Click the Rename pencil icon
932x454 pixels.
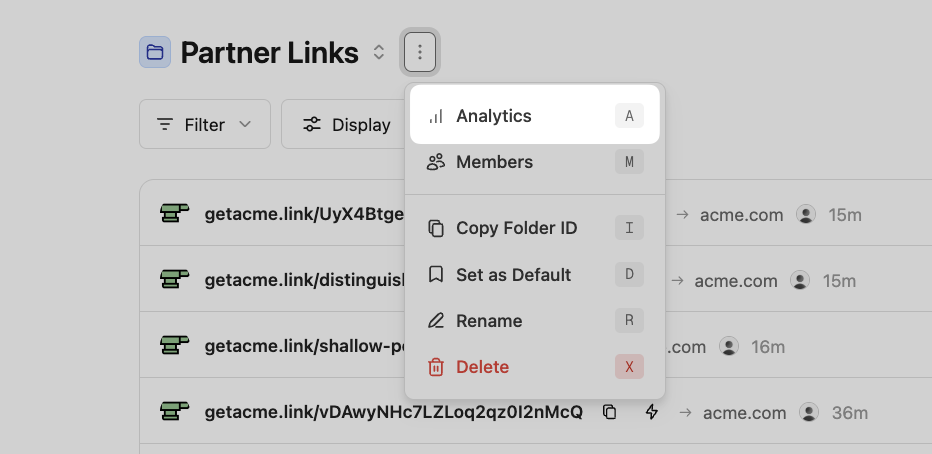(436, 321)
